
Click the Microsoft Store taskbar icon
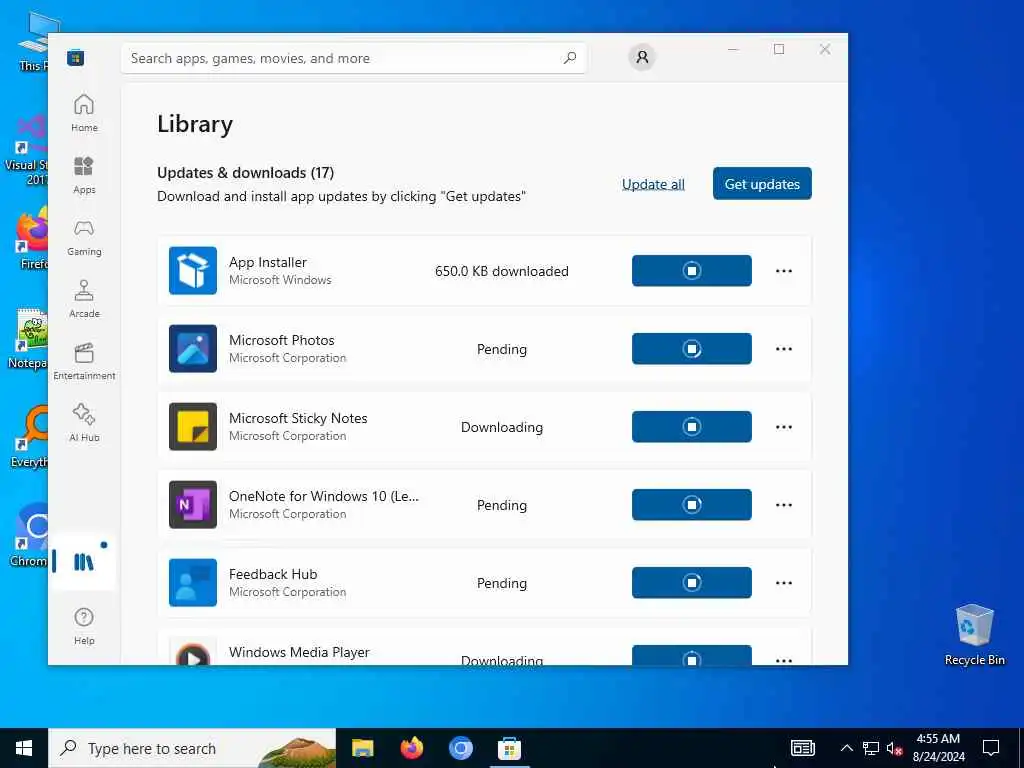click(x=509, y=748)
